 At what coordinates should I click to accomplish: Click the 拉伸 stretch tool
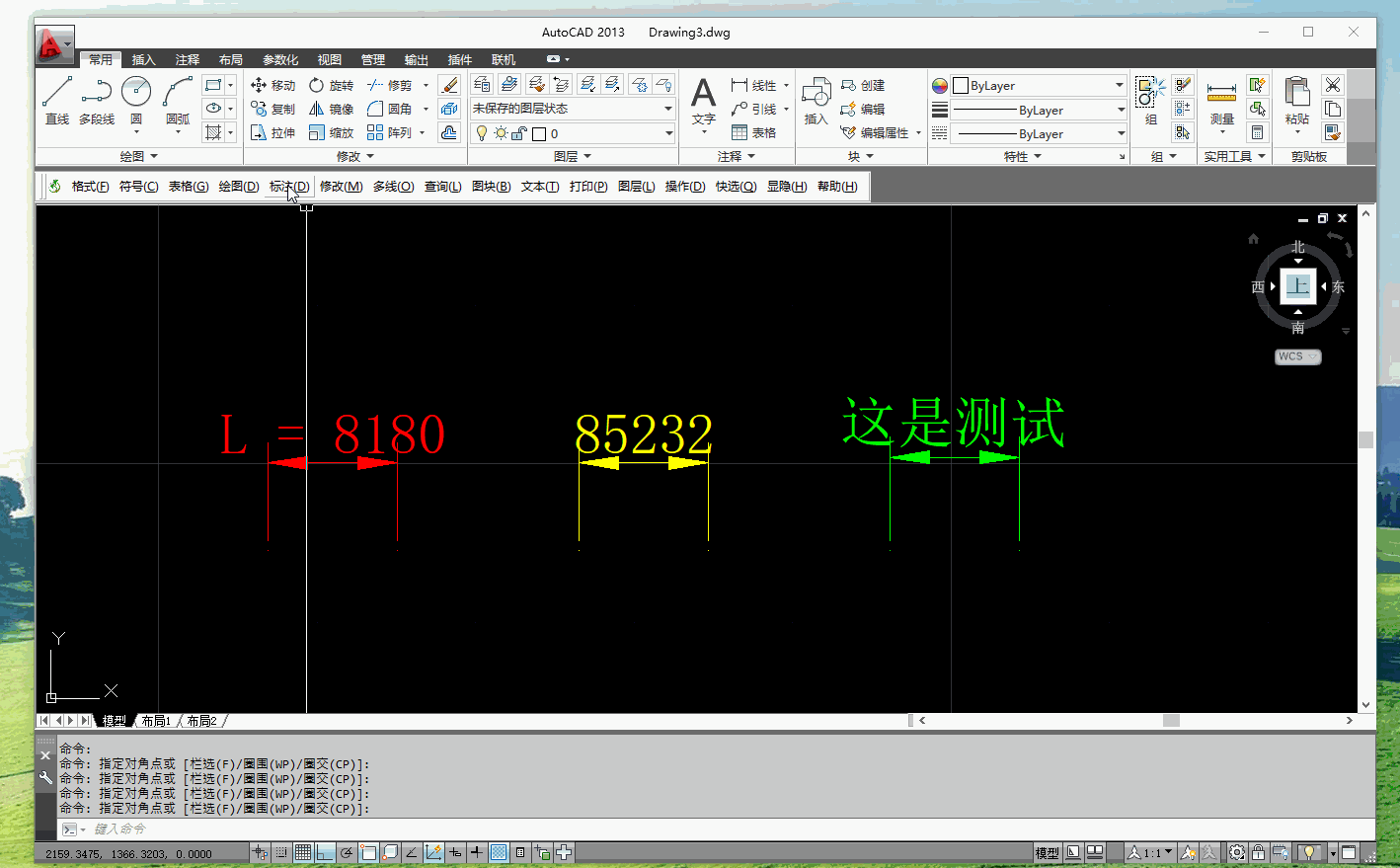tap(273, 132)
